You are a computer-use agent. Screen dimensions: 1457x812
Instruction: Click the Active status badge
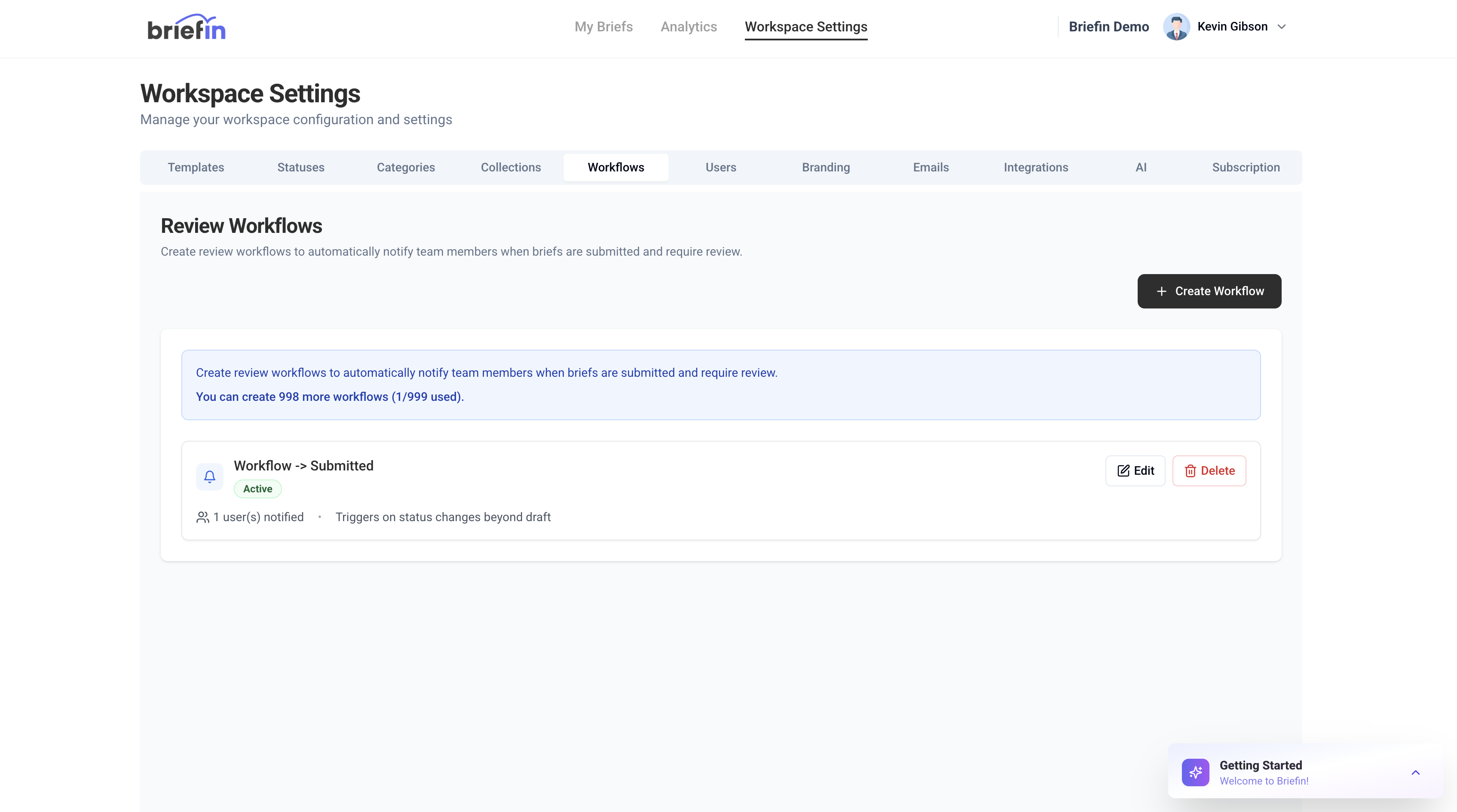(x=257, y=488)
